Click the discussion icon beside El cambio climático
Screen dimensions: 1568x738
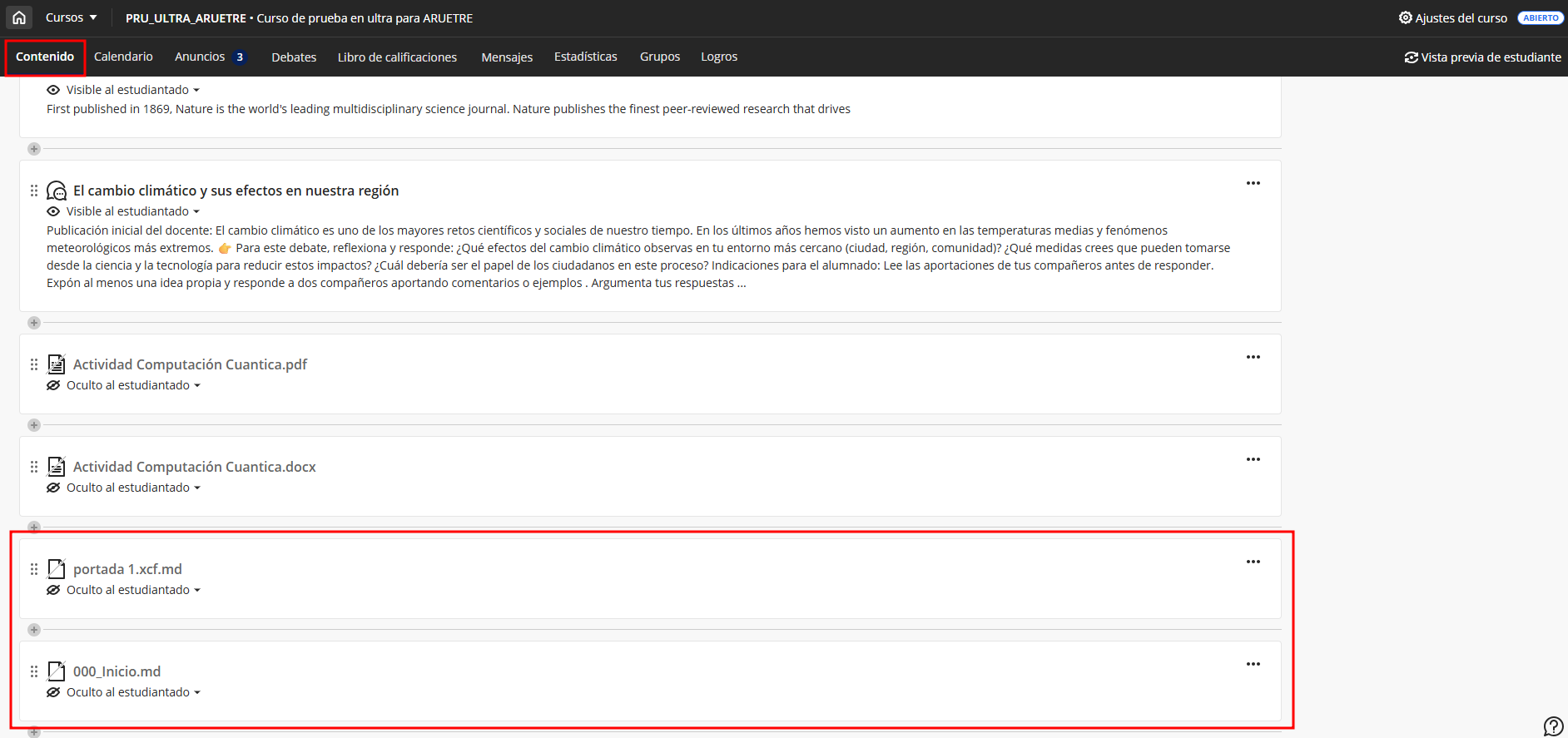pyautogui.click(x=57, y=191)
